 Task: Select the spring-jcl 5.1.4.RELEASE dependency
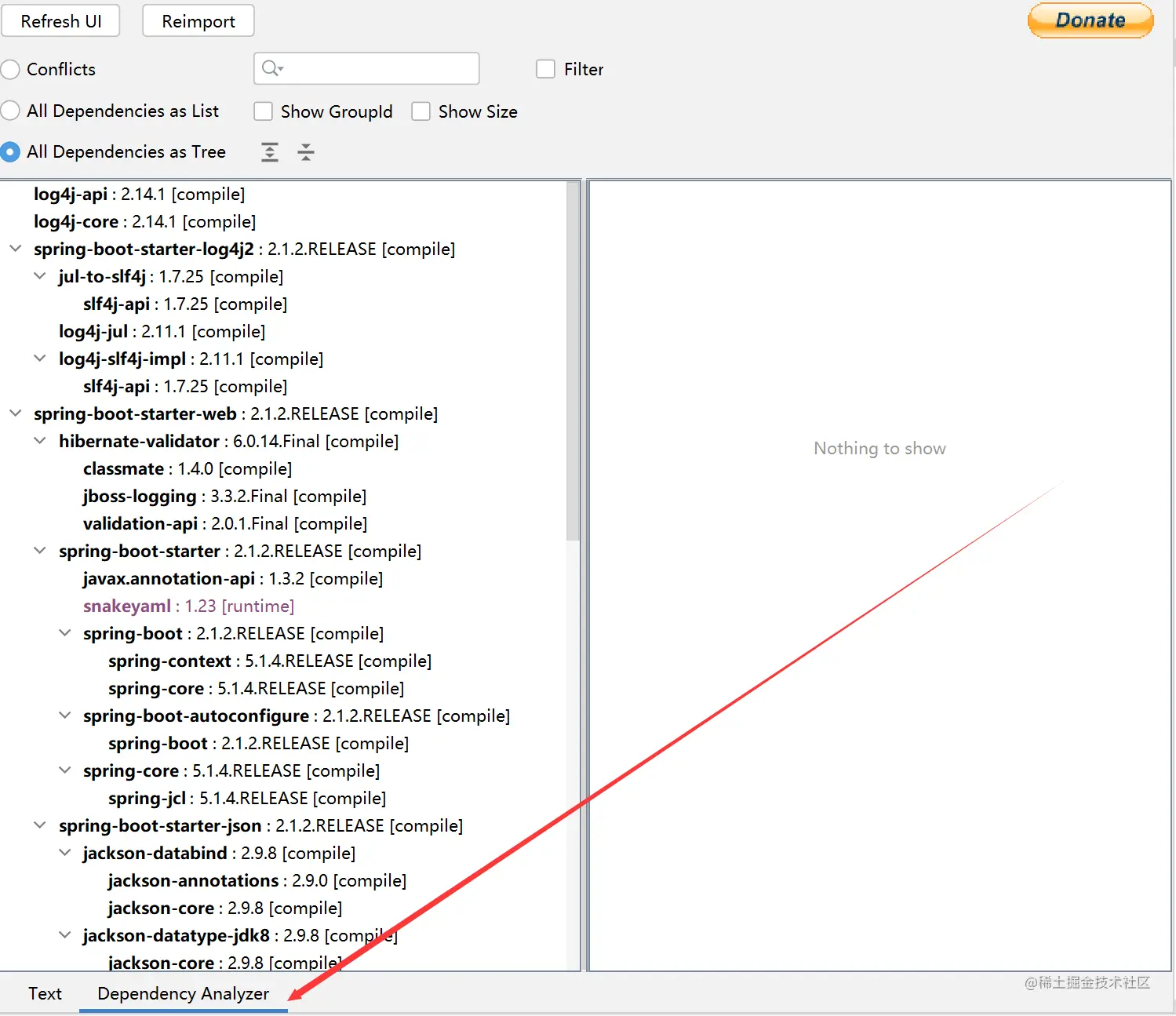(247, 798)
